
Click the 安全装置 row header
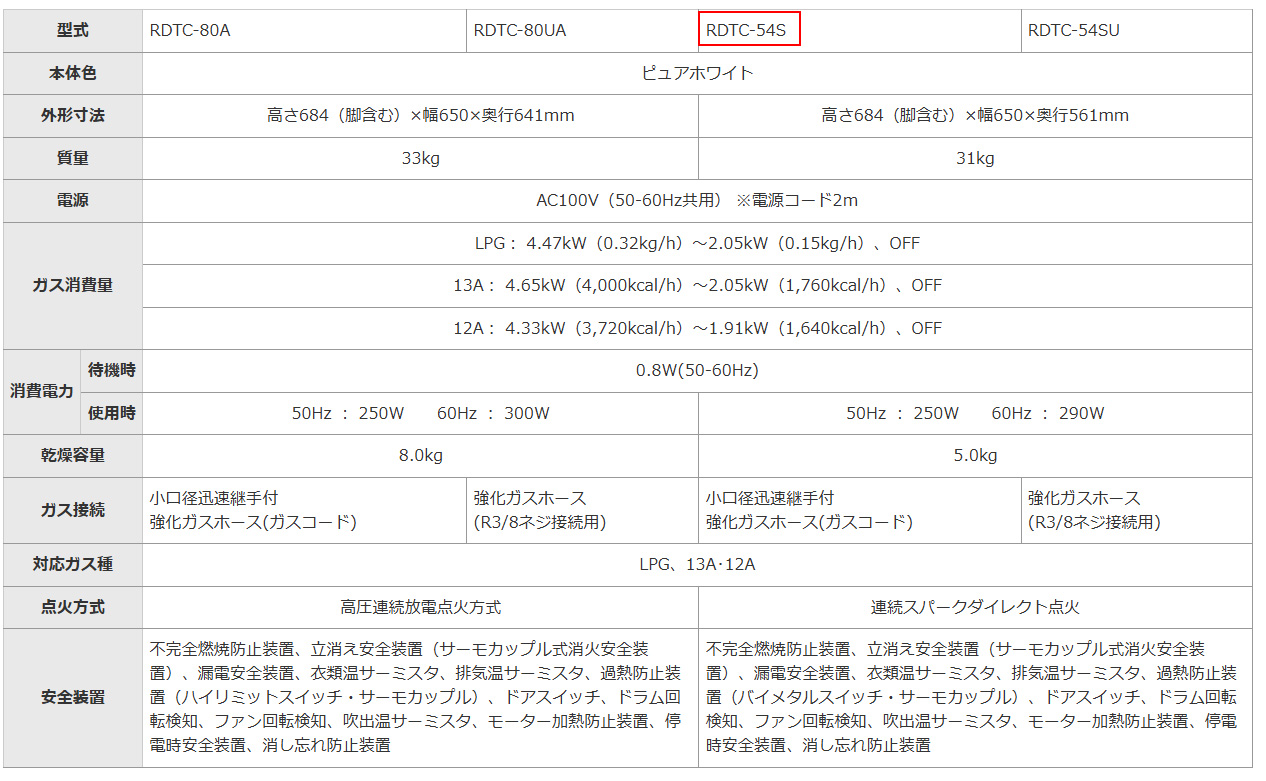(x=72, y=697)
